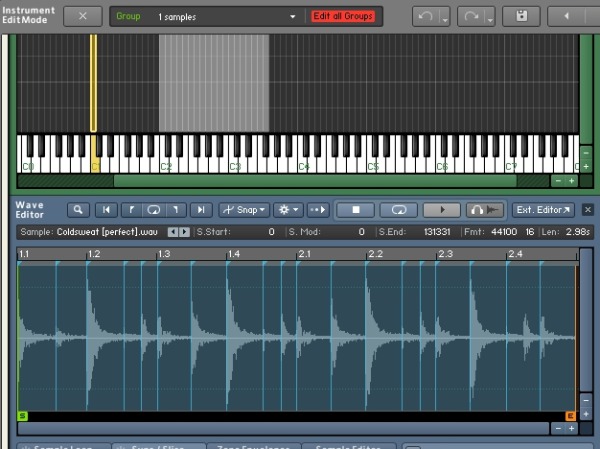
Task: Close the Wave Editor panel
Action: tap(588, 210)
